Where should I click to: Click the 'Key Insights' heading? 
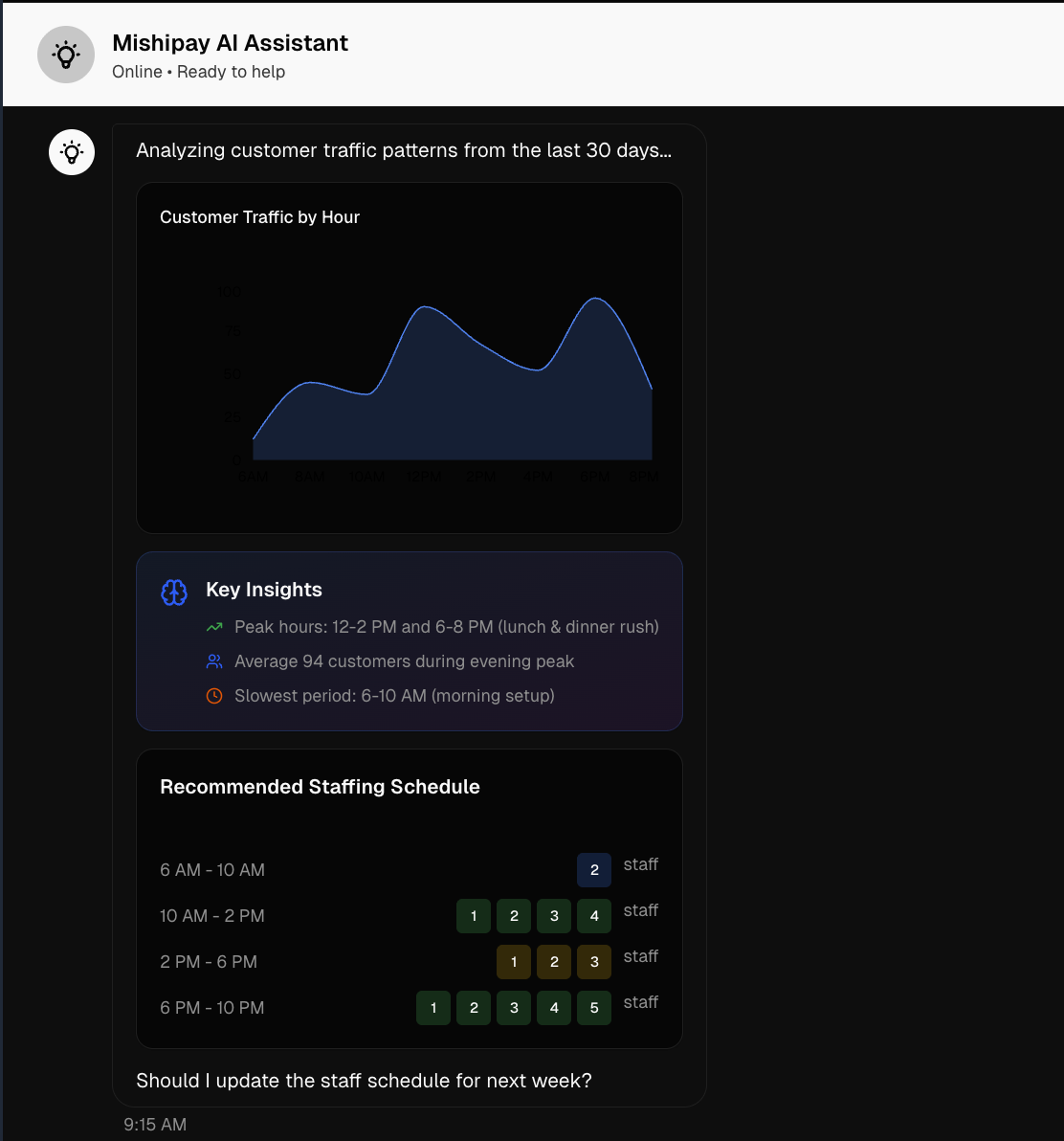coord(264,590)
